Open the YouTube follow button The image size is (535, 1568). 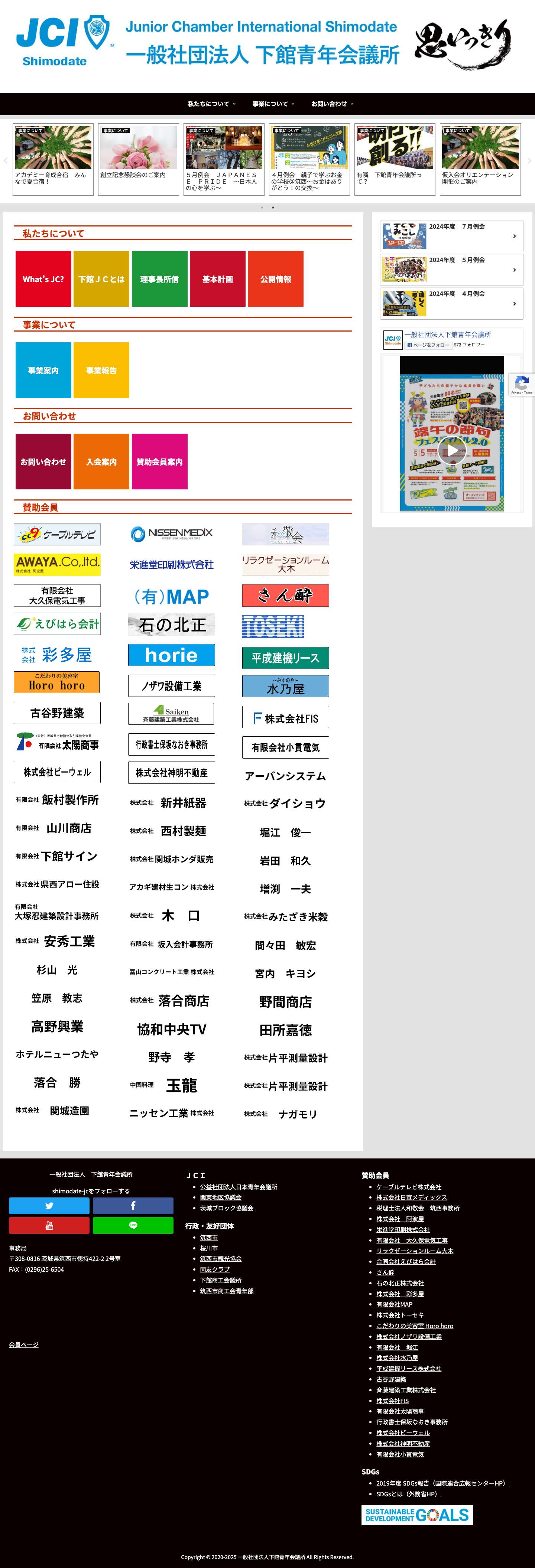click(49, 1225)
